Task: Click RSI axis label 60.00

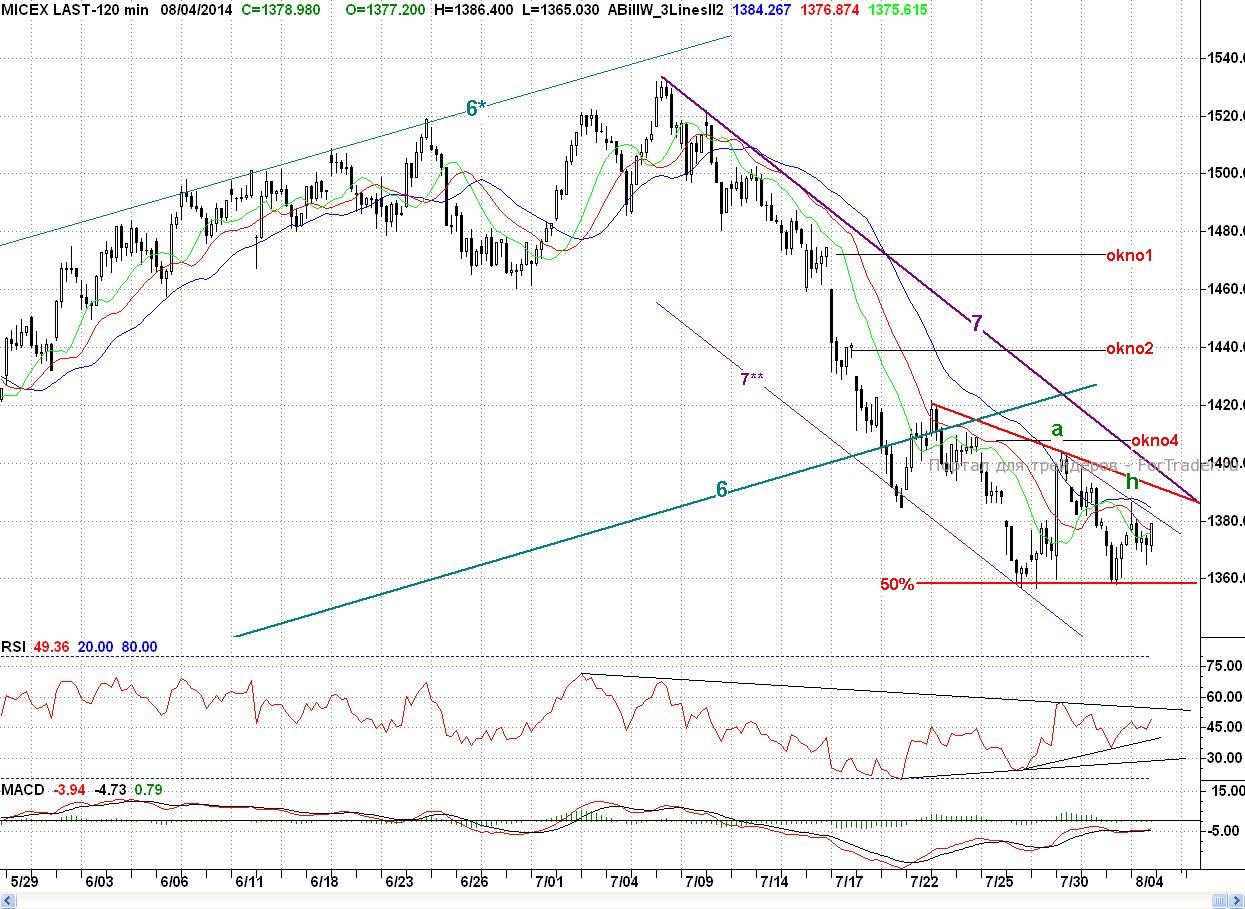Action: 1224,697
